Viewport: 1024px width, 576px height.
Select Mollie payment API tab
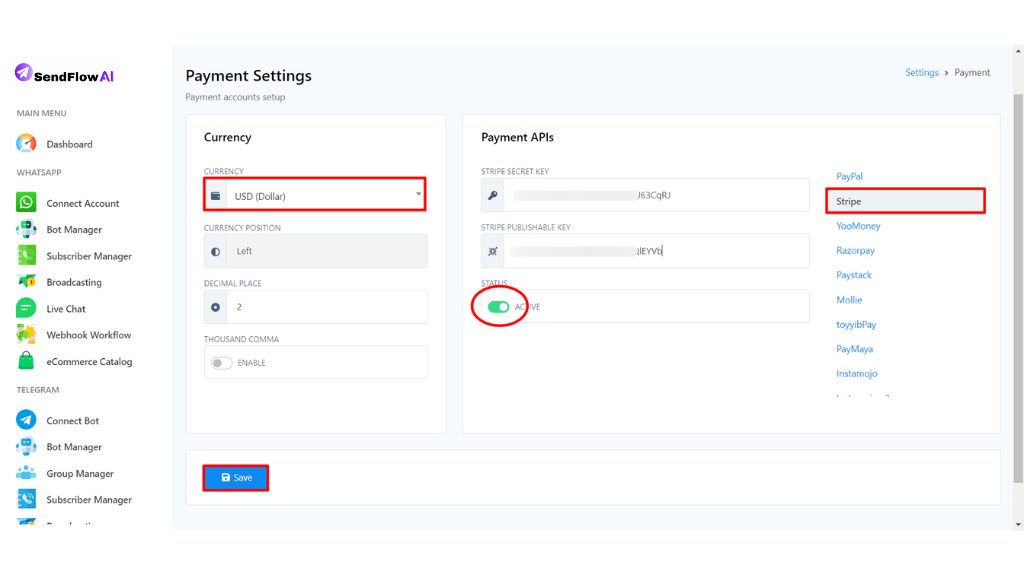(849, 300)
